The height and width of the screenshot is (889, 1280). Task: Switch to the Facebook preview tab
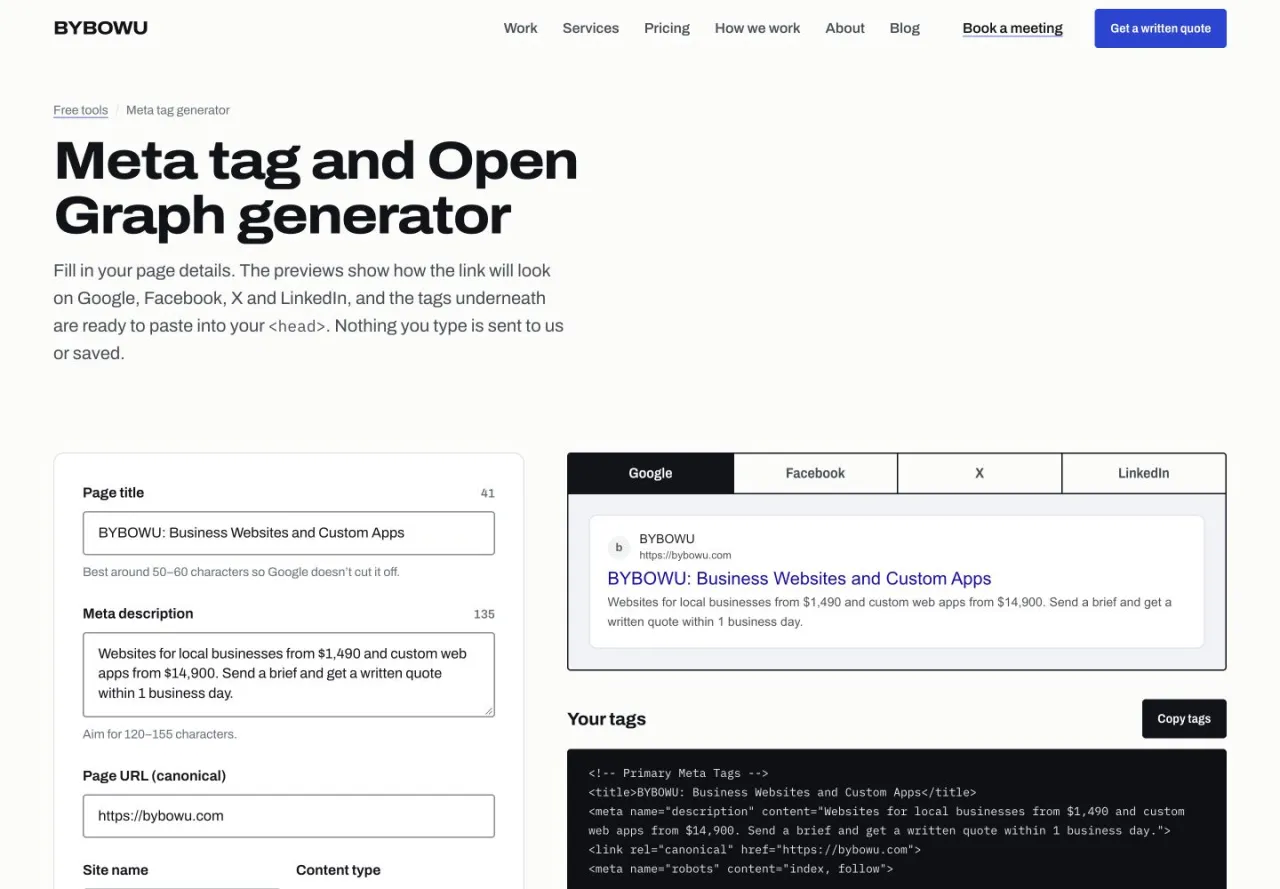click(x=815, y=473)
